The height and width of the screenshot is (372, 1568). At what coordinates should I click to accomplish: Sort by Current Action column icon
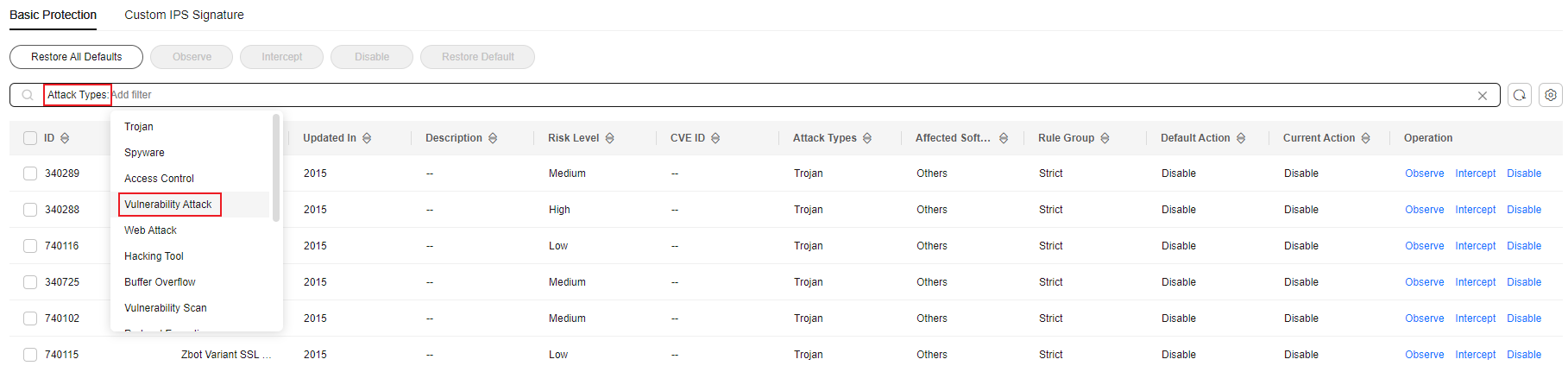click(x=1365, y=138)
